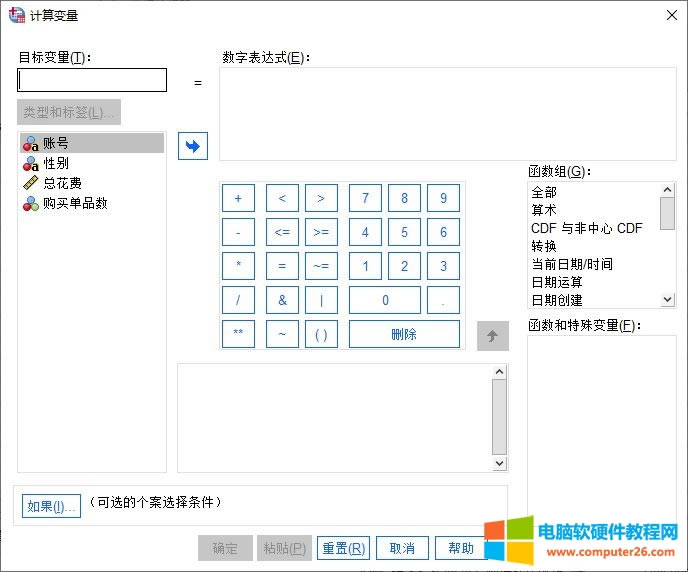Screen dimensions: 688x572
Task: Click keypad number 2
Action: pos(404,266)
